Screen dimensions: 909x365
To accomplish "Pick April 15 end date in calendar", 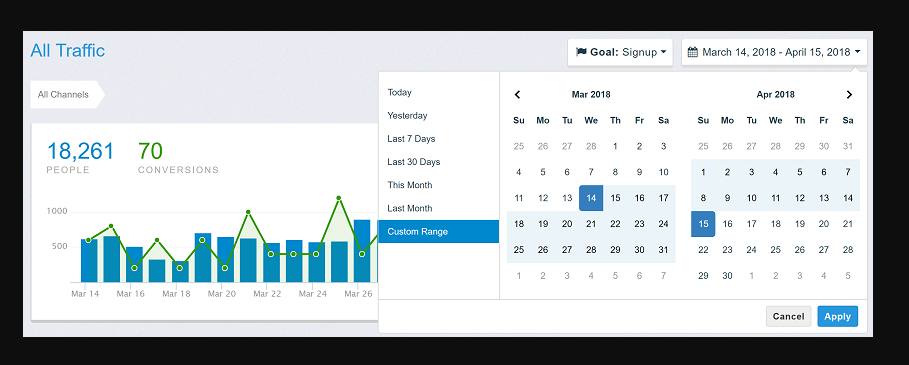I will pyautogui.click(x=703, y=224).
